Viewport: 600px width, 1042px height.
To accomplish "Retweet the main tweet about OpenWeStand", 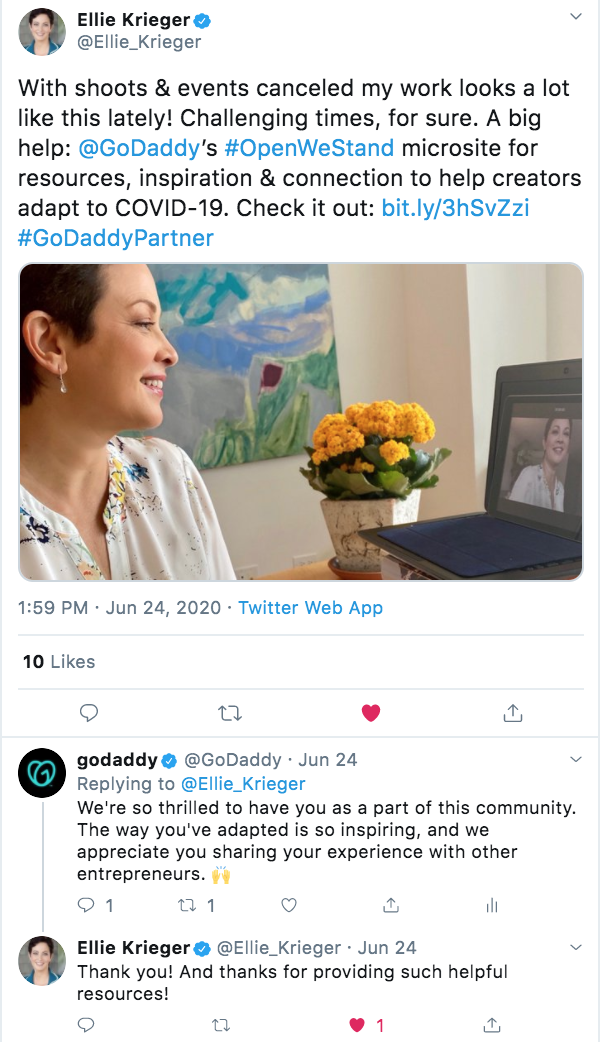I will [229, 713].
